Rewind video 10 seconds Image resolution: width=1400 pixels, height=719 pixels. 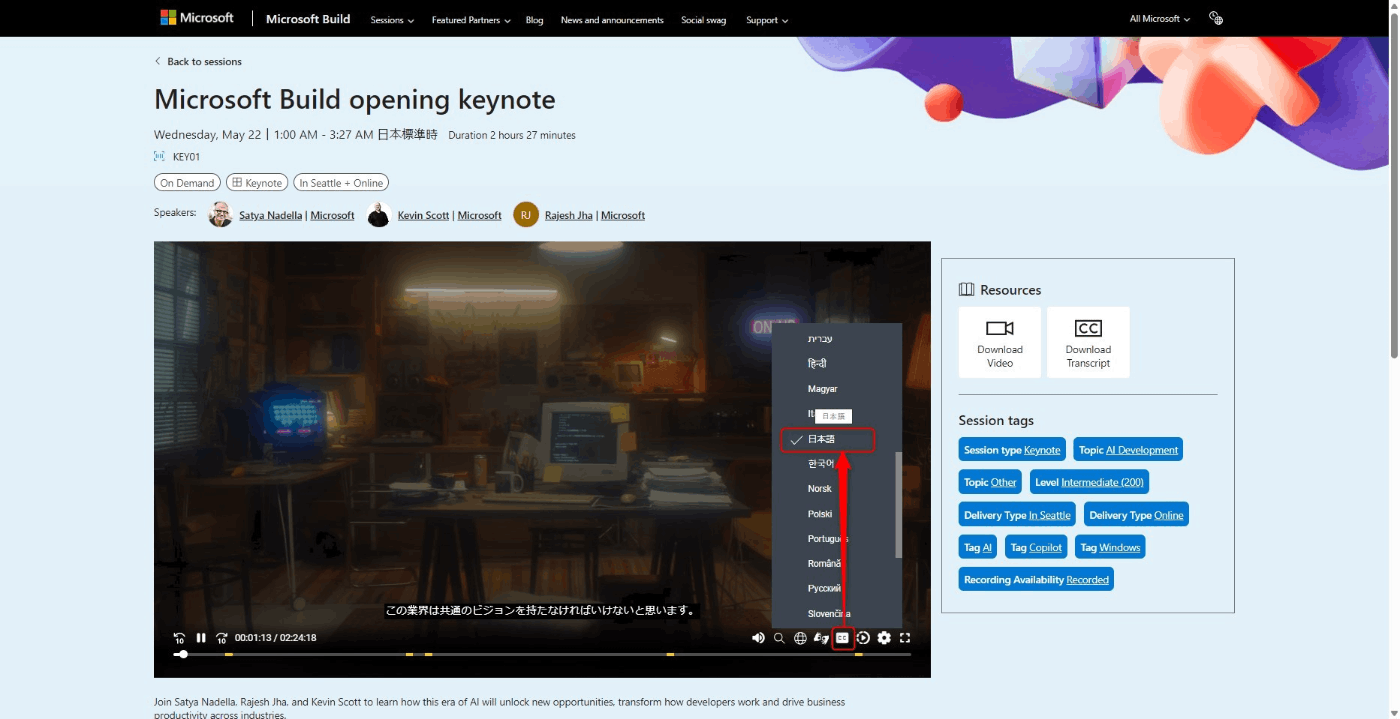tap(180, 638)
